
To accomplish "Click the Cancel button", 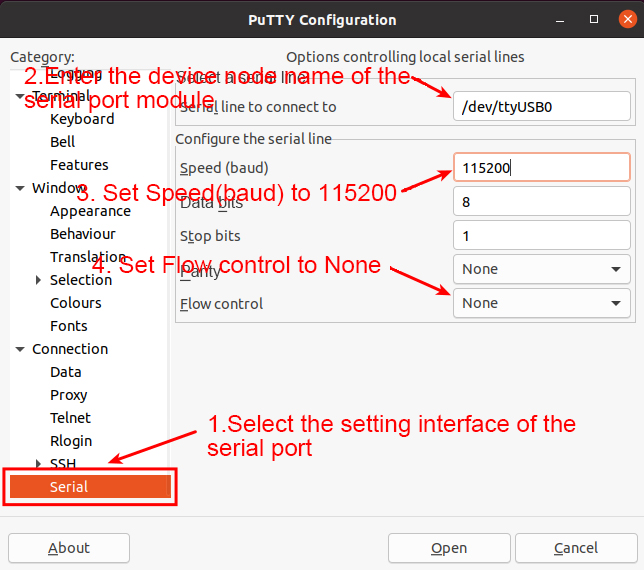I will tap(576, 548).
